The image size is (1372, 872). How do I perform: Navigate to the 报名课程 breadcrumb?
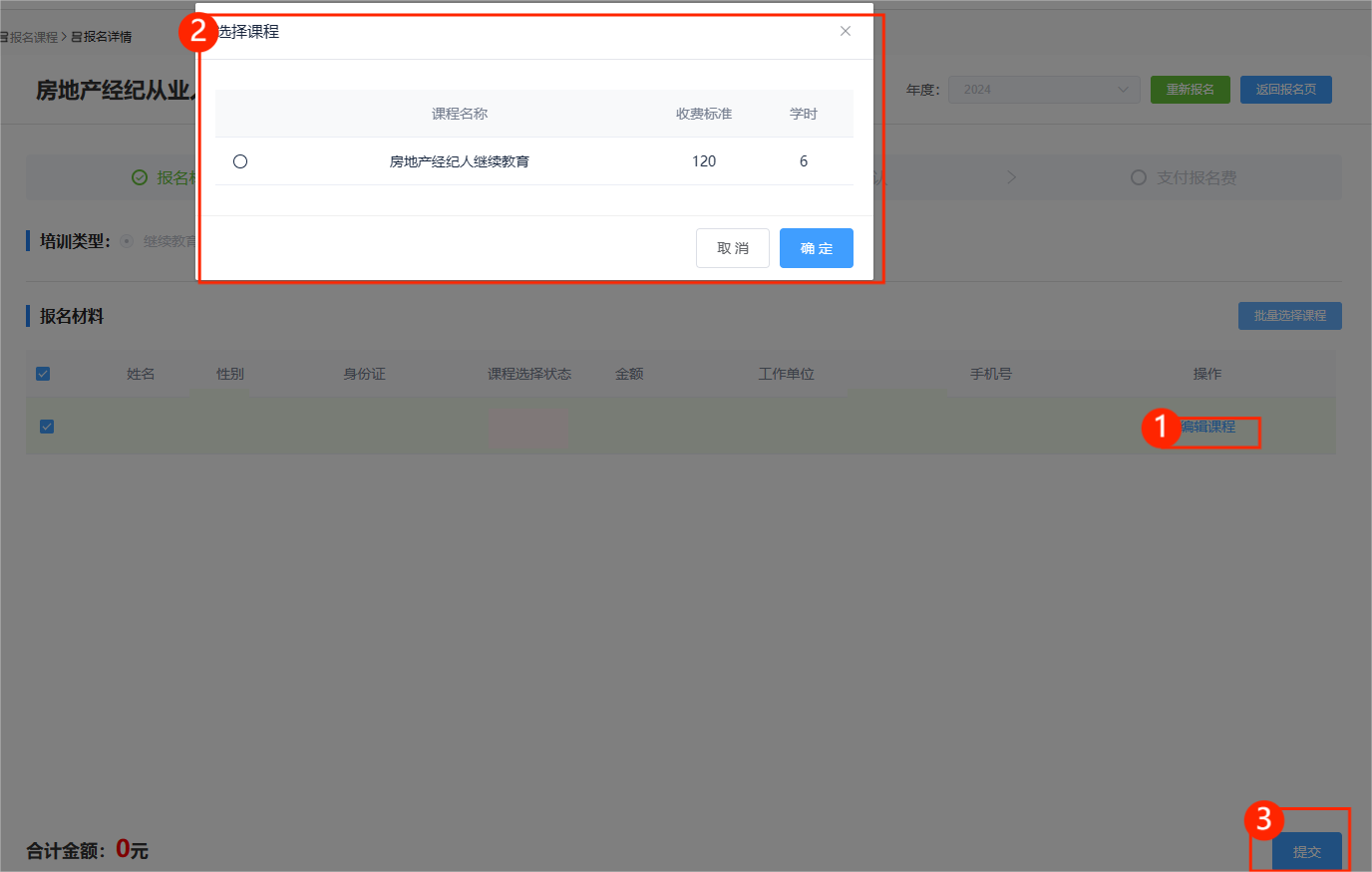click(x=32, y=37)
